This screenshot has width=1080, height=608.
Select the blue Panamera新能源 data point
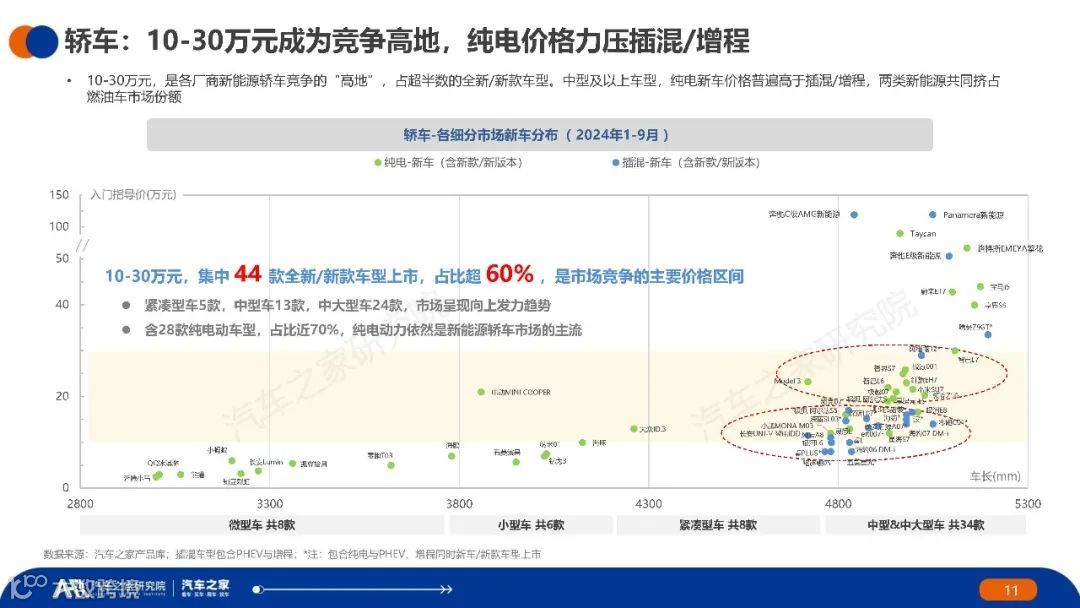pyautogui.click(x=933, y=215)
